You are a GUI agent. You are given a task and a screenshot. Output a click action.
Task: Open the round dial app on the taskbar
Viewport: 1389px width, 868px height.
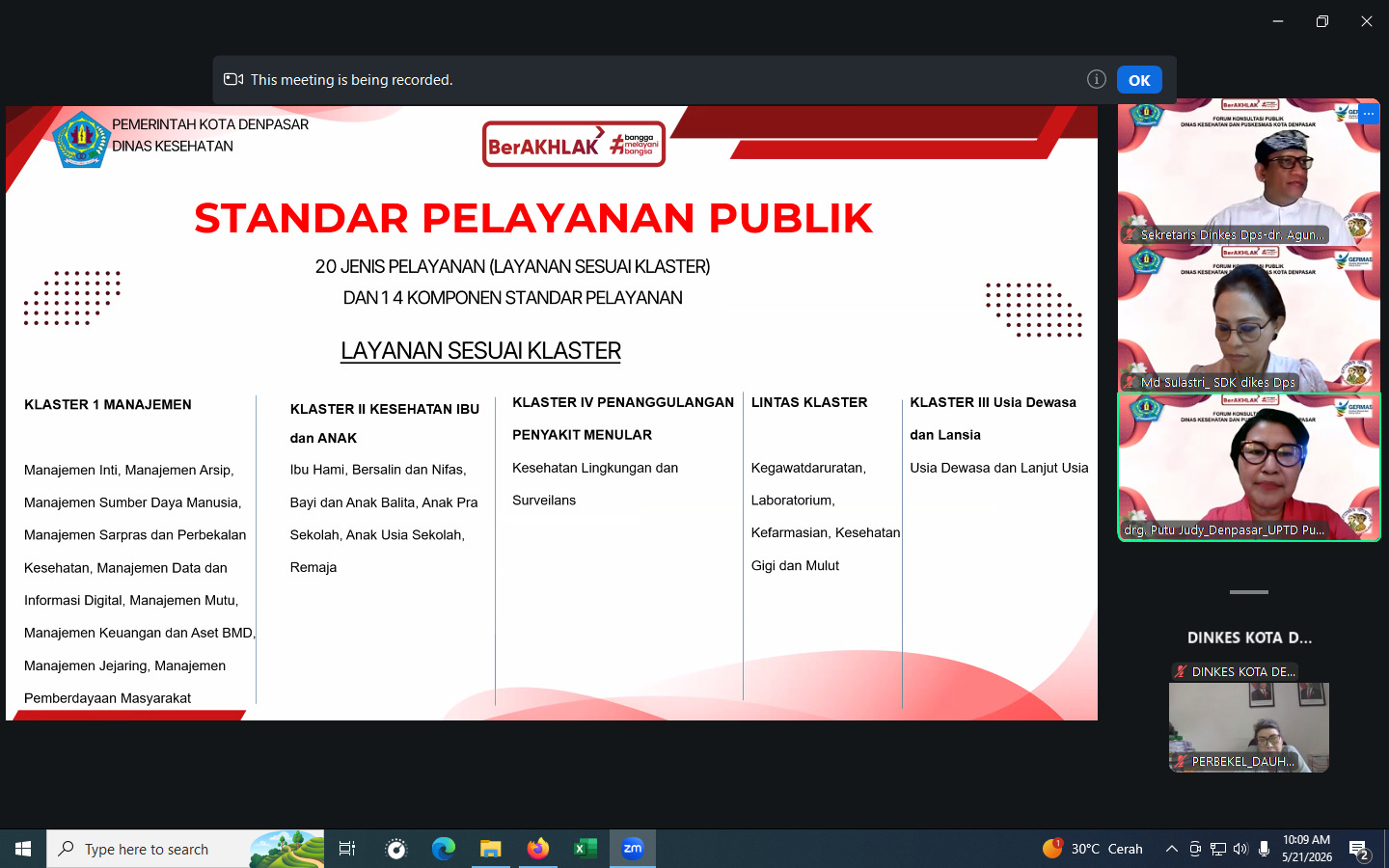point(395,849)
